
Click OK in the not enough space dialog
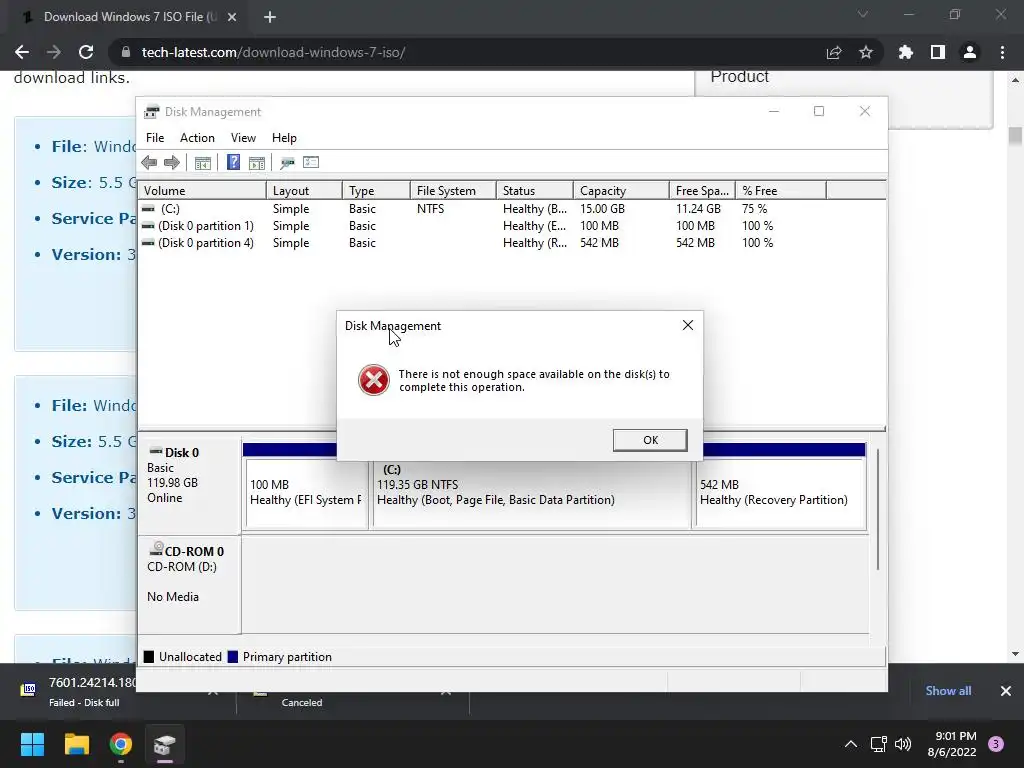pos(650,440)
